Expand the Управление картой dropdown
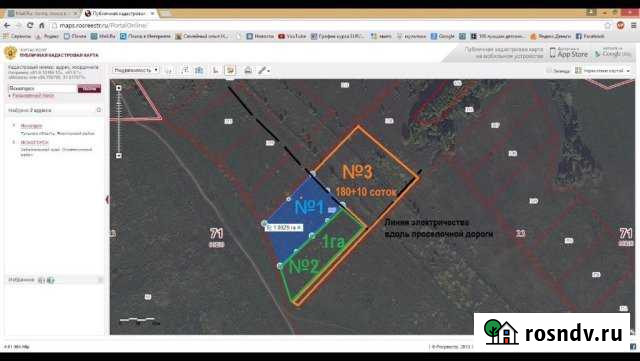The height and width of the screenshot is (361, 640). 603,71
